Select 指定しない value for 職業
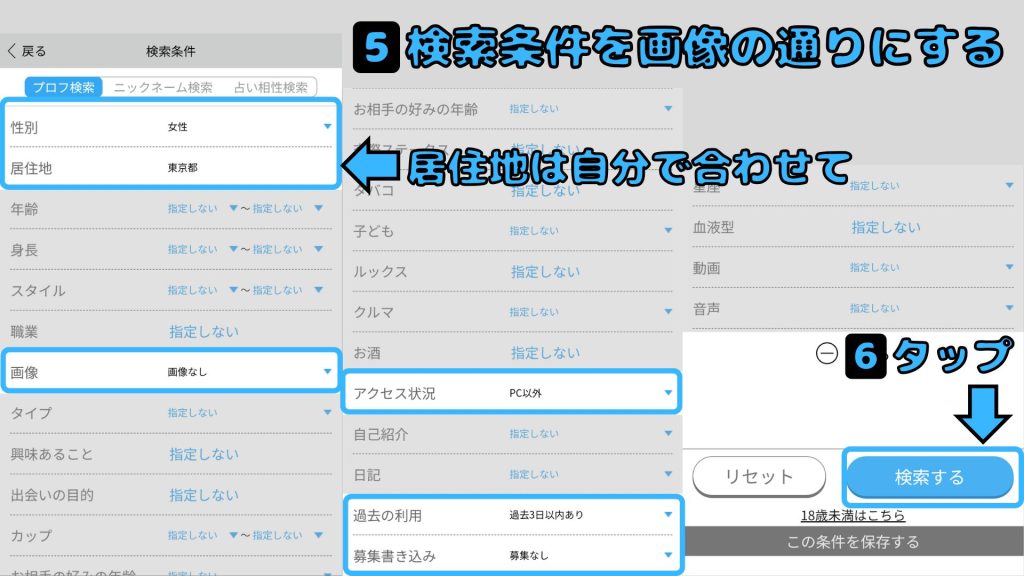The image size is (1024, 576). pyautogui.click(x=203, y=331)
